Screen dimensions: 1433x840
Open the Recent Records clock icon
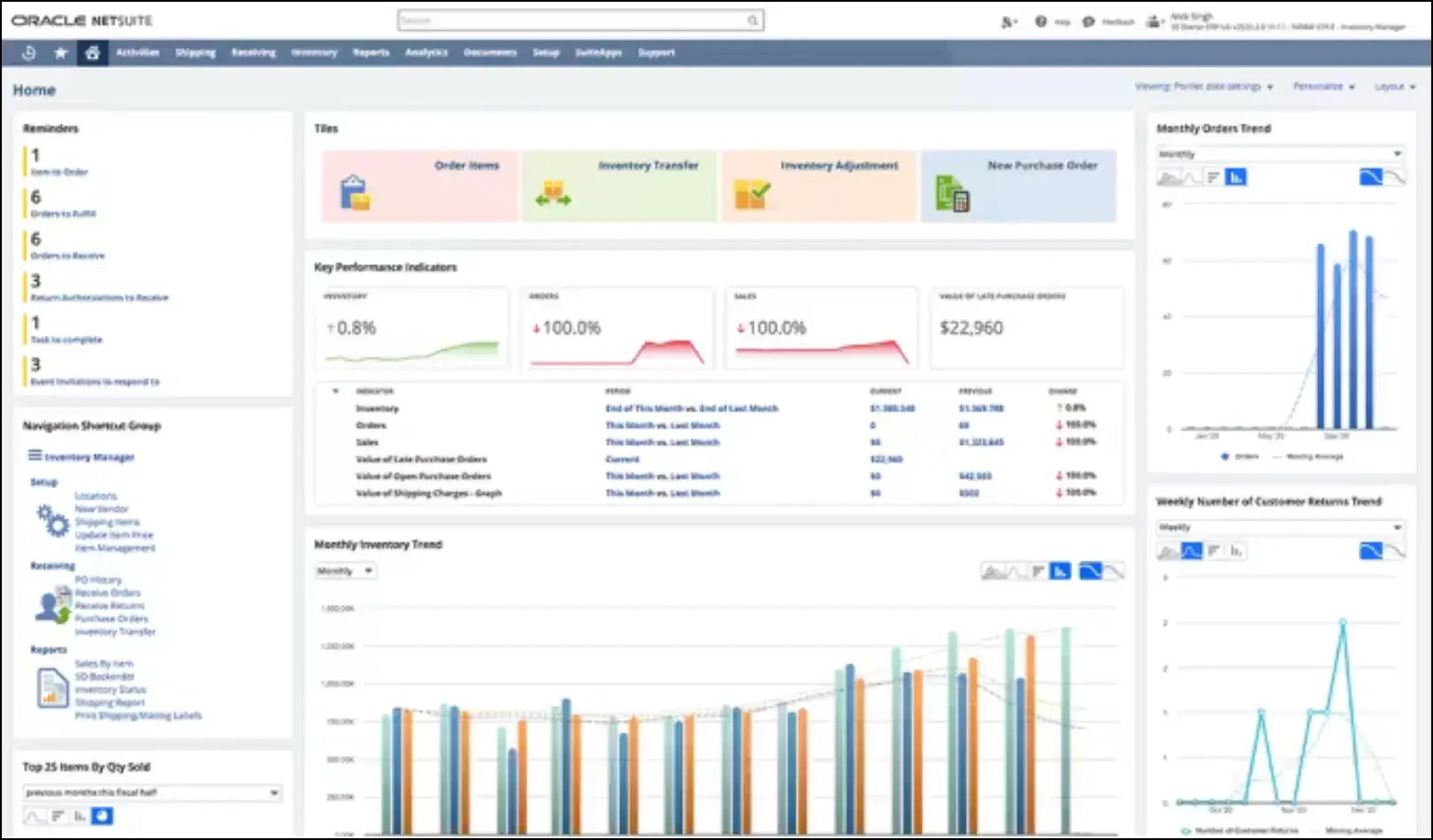pos(28,53)
